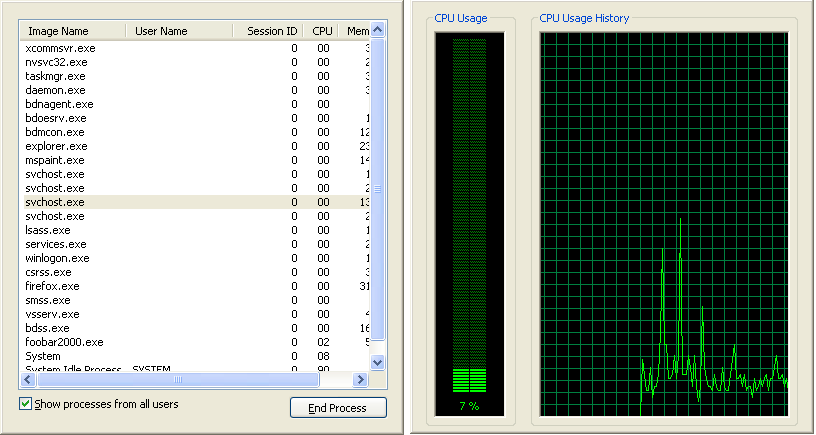
Task: Select explorer.exe in the process list
Action: [54, 146]
